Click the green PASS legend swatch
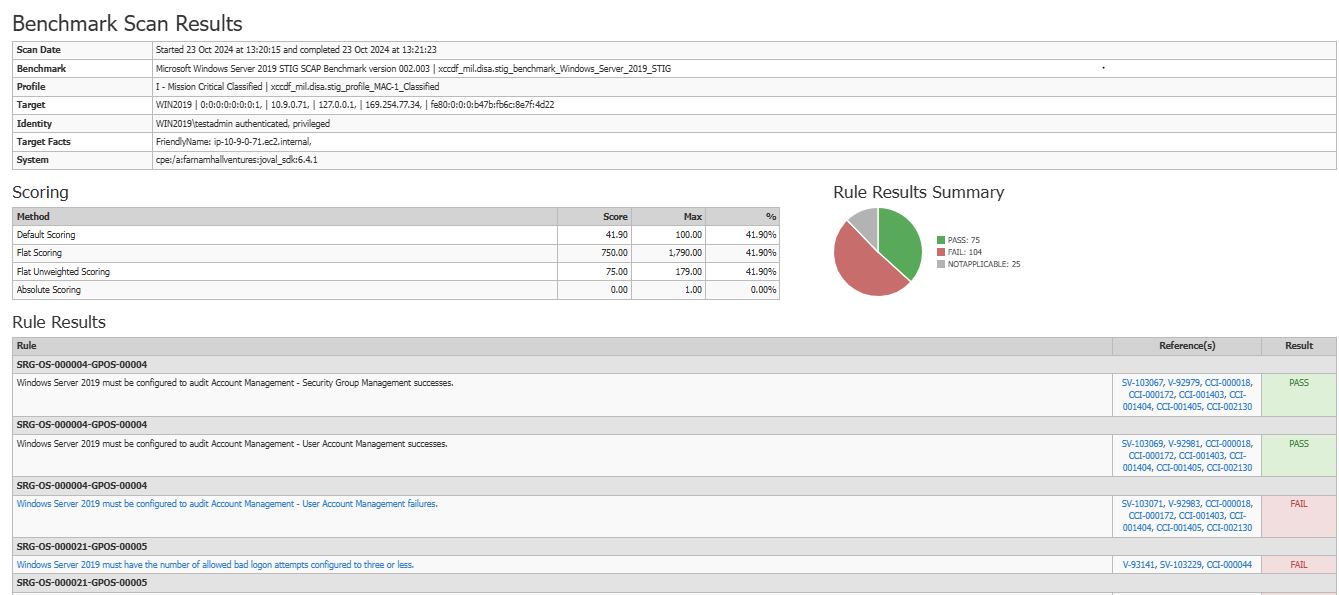1339x595 pixels. pyautogui.click(x=940, y=240)
